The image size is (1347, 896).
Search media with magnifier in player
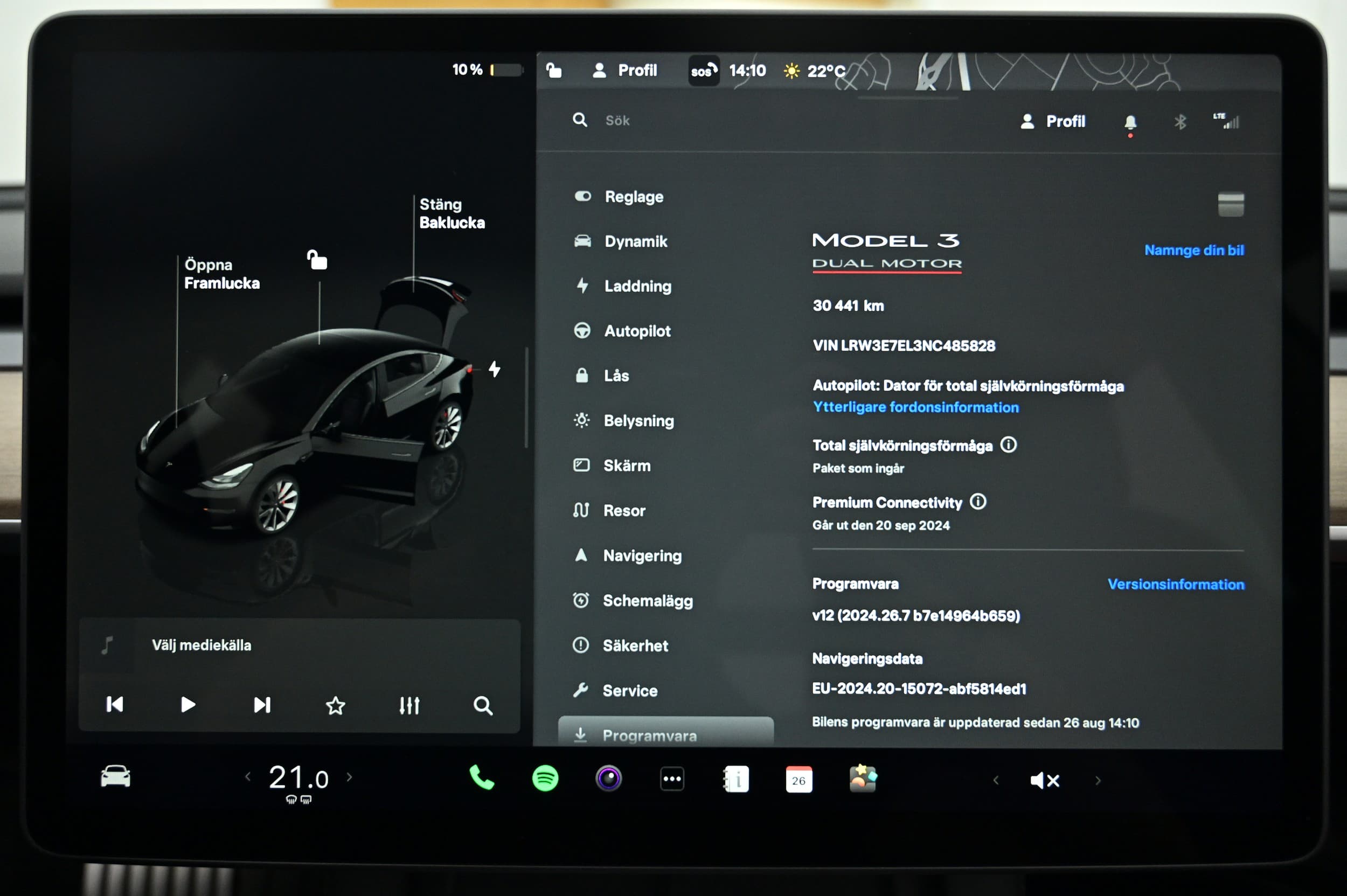coord(483,706)
